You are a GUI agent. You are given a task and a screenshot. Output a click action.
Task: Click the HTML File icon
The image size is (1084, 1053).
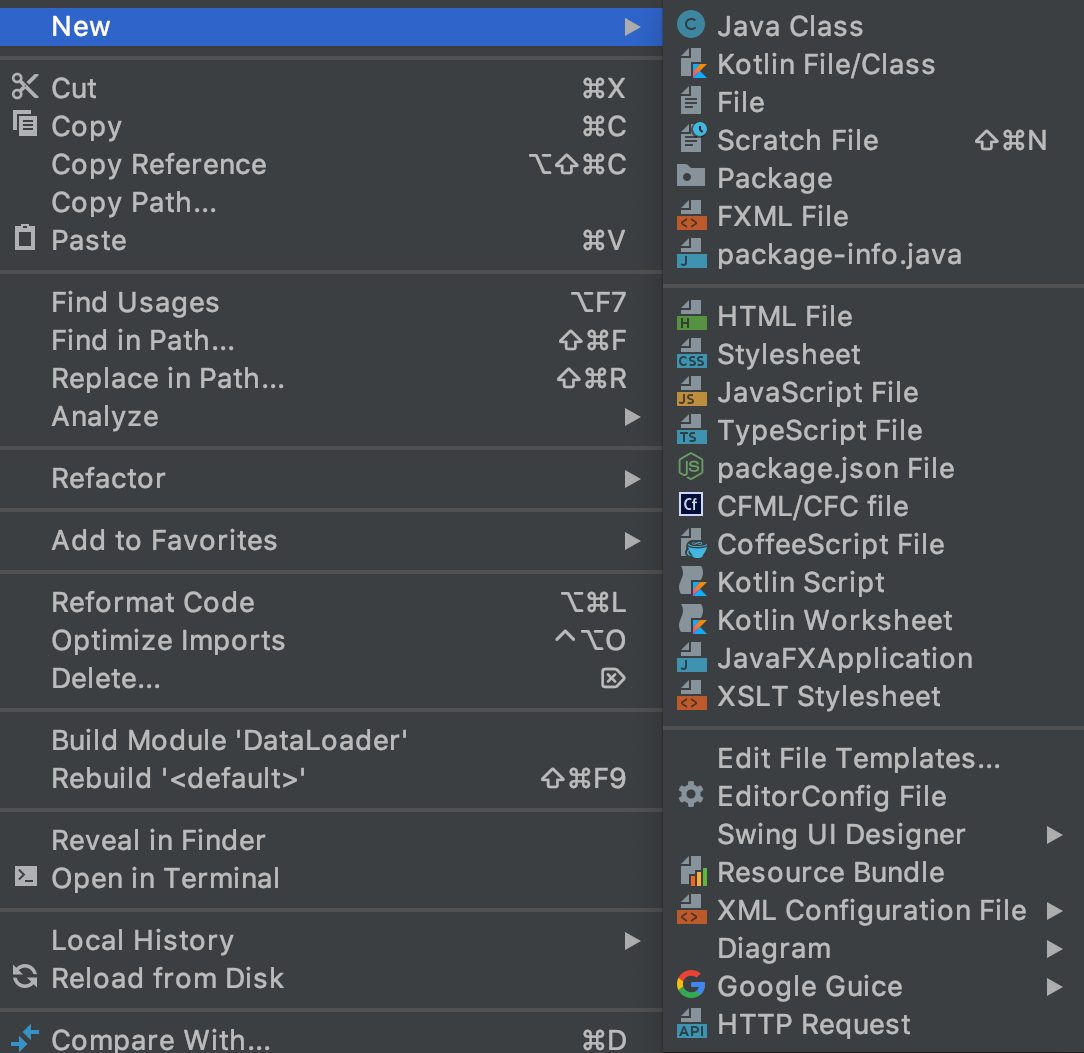coord(691,316)
